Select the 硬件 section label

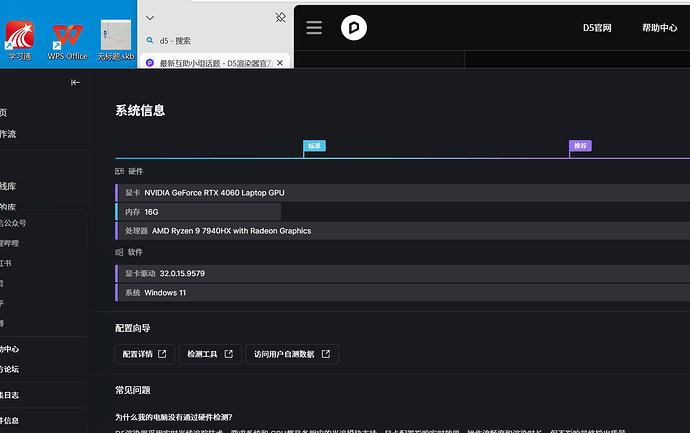(136, 171)
